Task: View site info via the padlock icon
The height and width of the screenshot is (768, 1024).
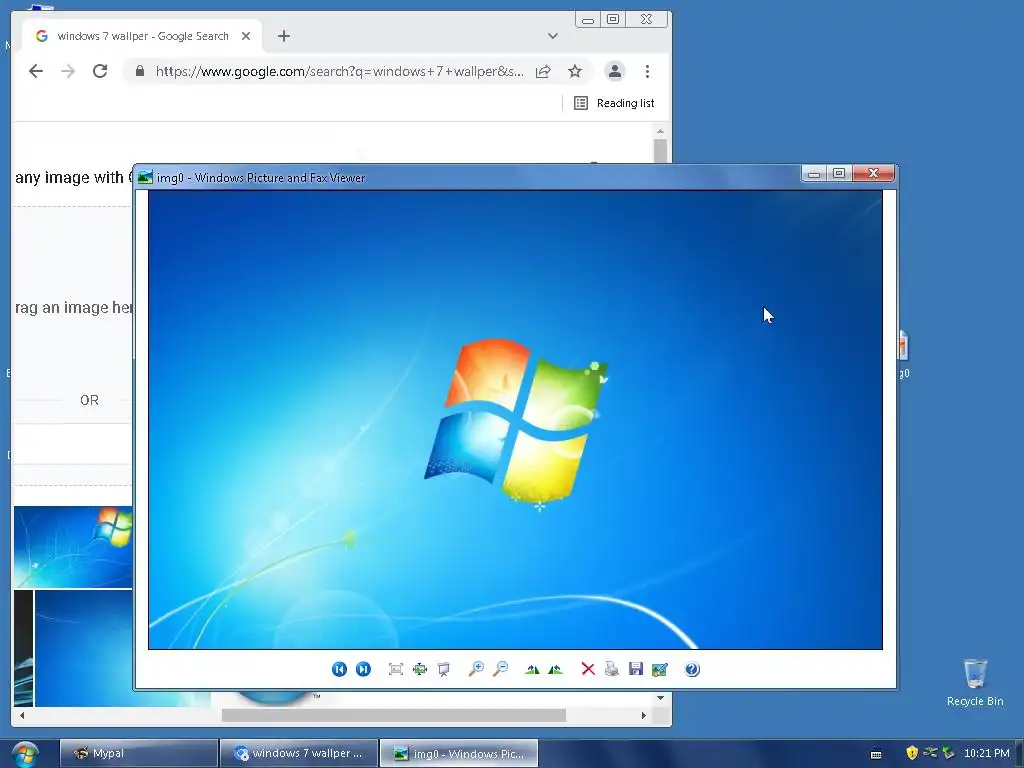Action: click(140, 71)
